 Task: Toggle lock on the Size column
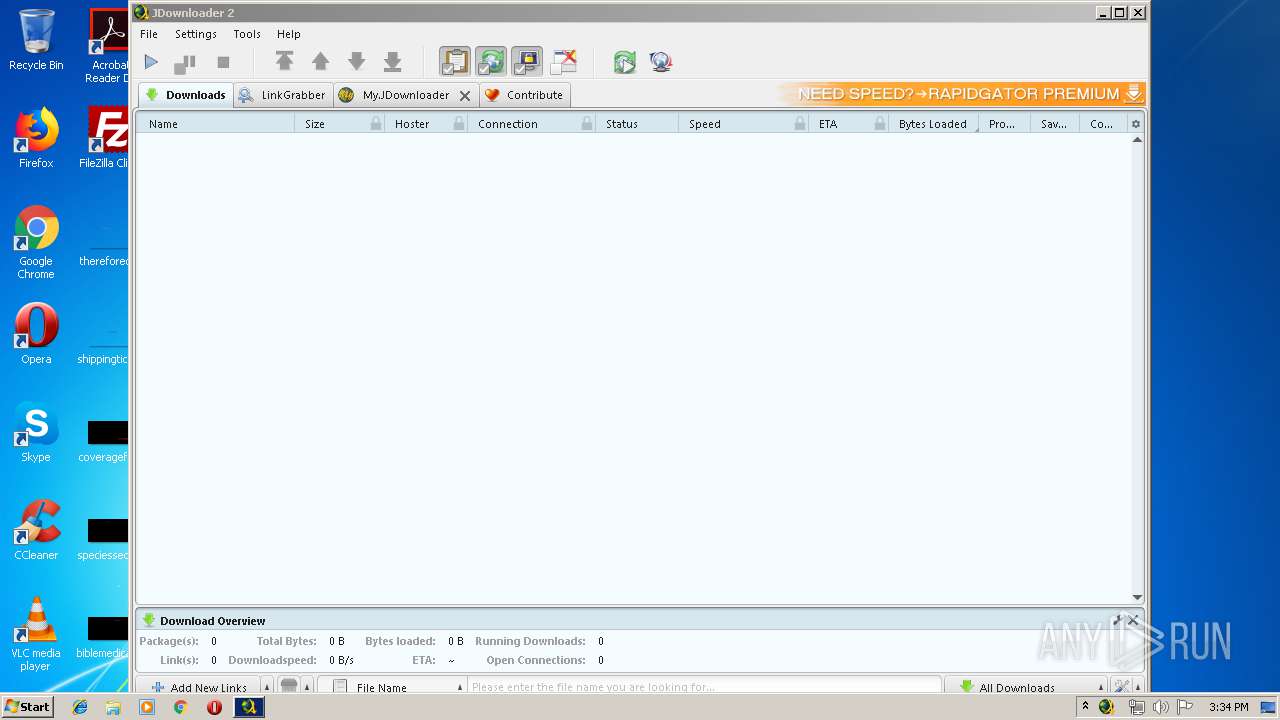(x=376, y=124)
